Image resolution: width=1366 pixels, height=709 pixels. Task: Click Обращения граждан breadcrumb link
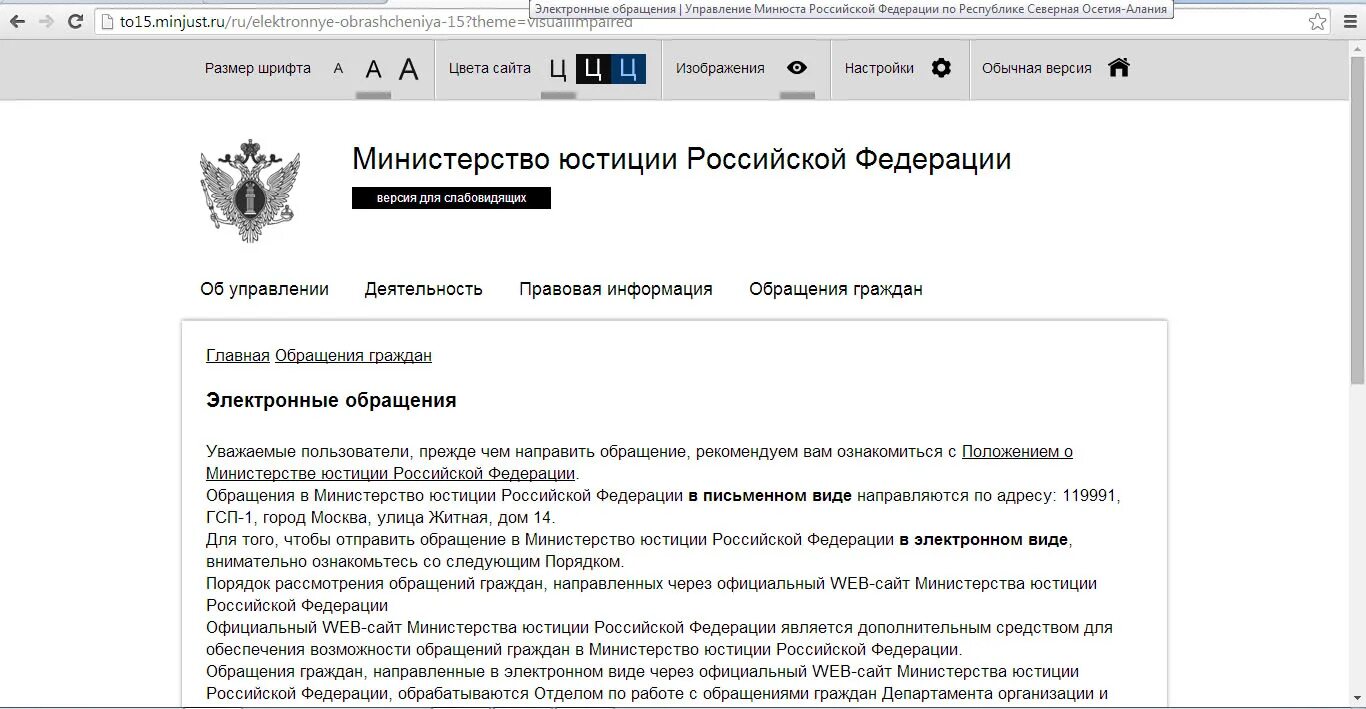click(x=353, y=356)
